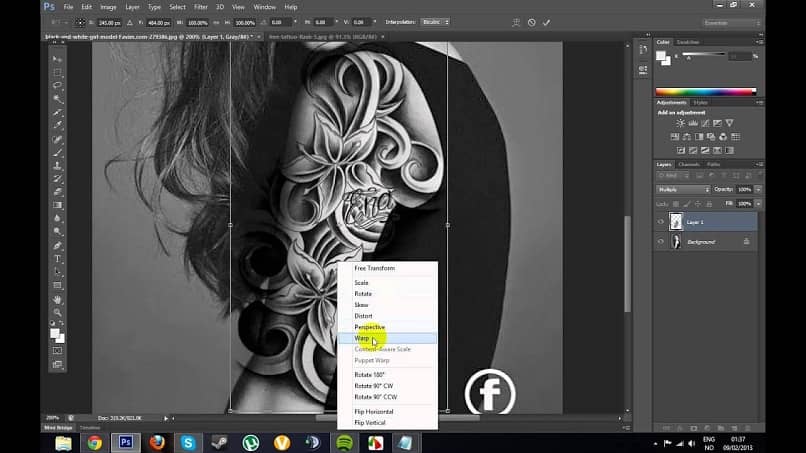Select the Hand tool
The width and height of the screenshot is (806, 453).
57,298
